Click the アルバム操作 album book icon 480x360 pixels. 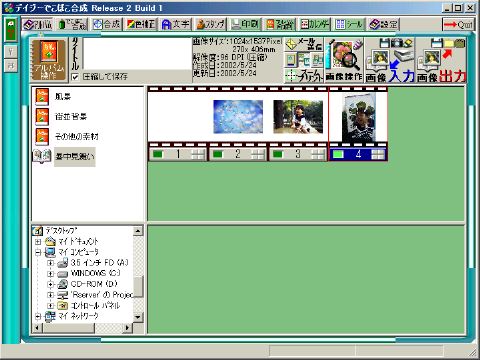pos(49,60)
